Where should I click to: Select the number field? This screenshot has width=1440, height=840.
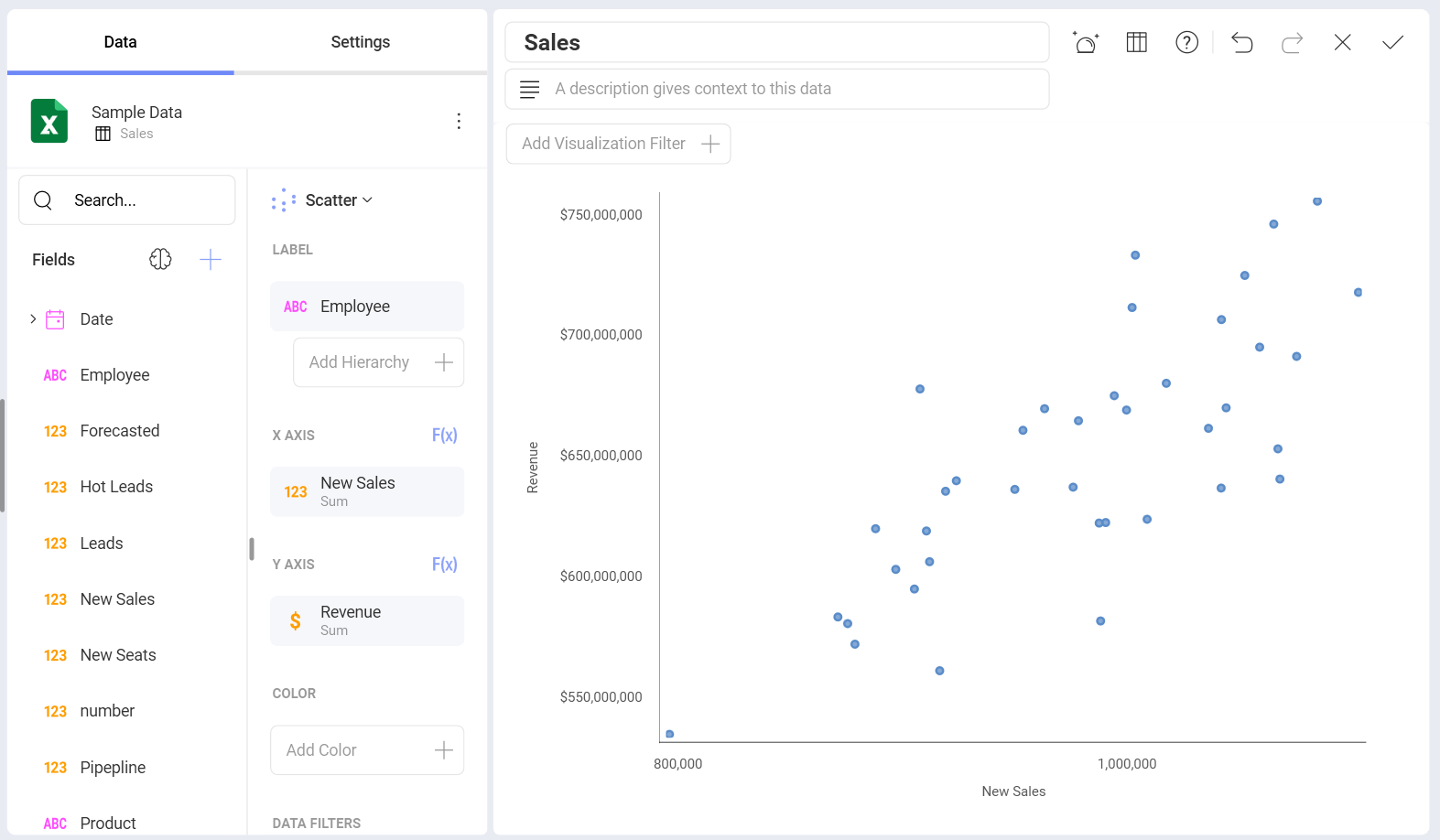coord(107,711)
